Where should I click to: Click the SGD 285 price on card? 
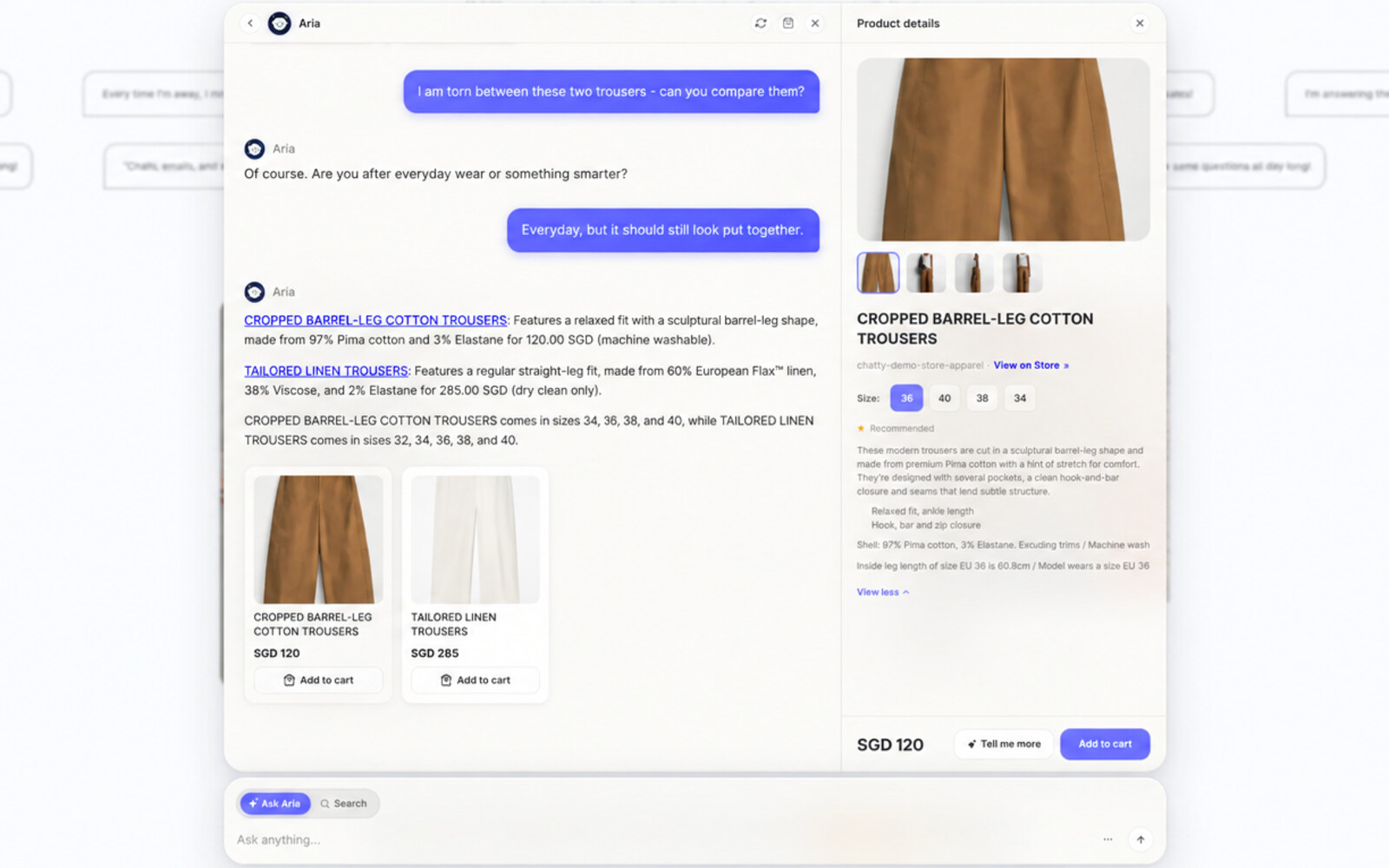pos(435,653)
